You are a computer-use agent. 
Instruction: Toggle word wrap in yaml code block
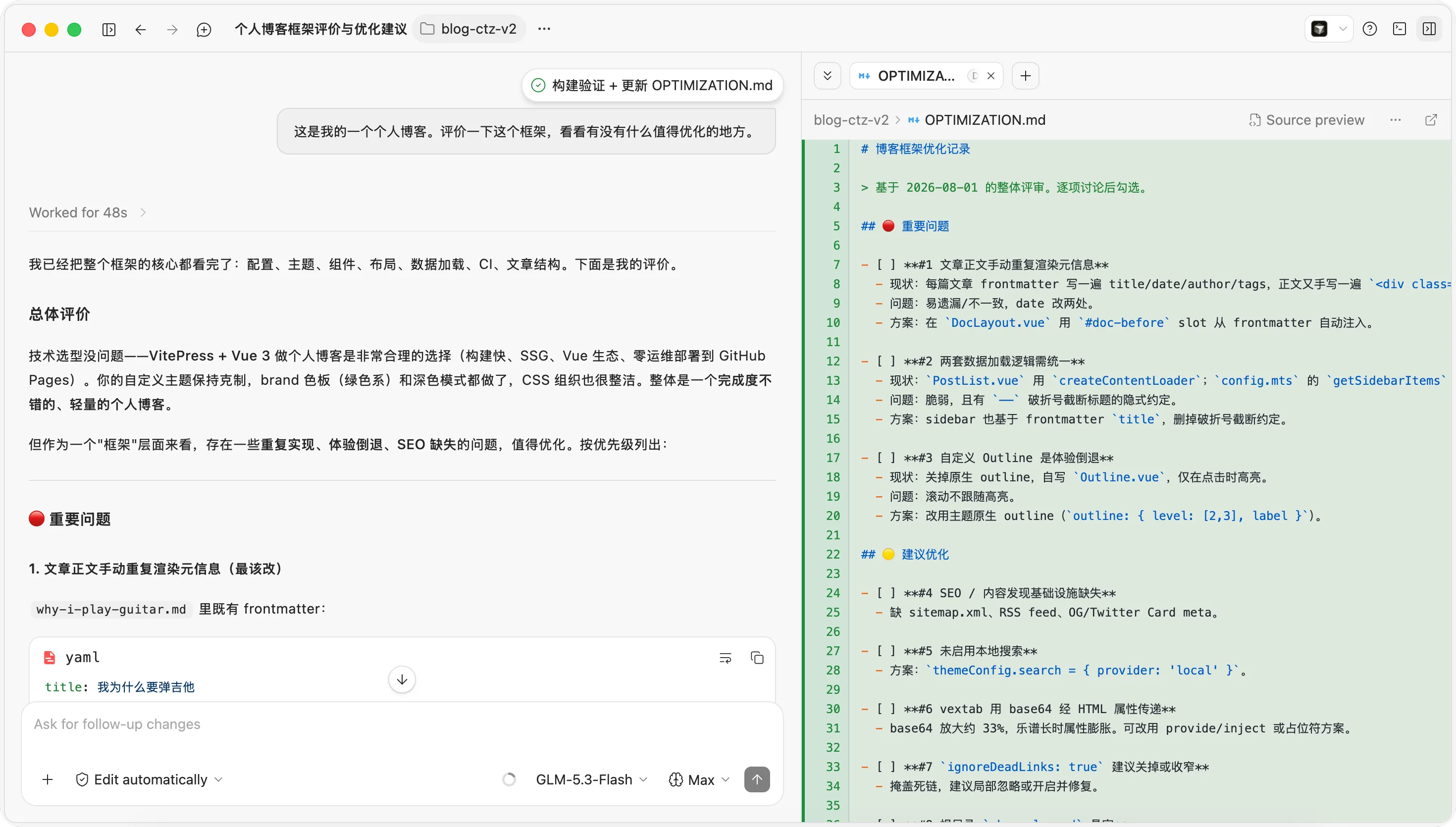coord(725,658)
